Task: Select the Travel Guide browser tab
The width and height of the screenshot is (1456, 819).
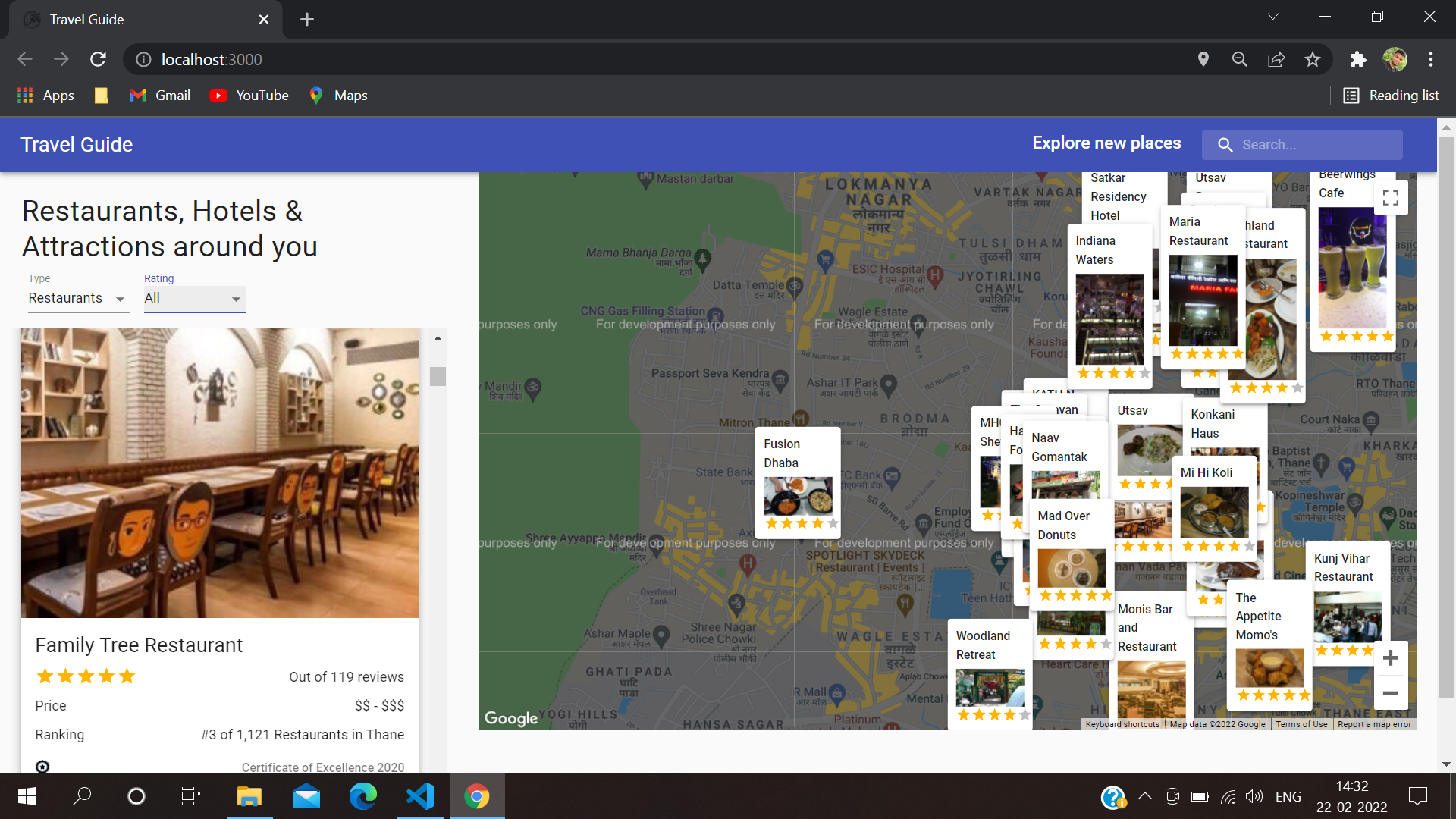Action: tap(146, 20)
